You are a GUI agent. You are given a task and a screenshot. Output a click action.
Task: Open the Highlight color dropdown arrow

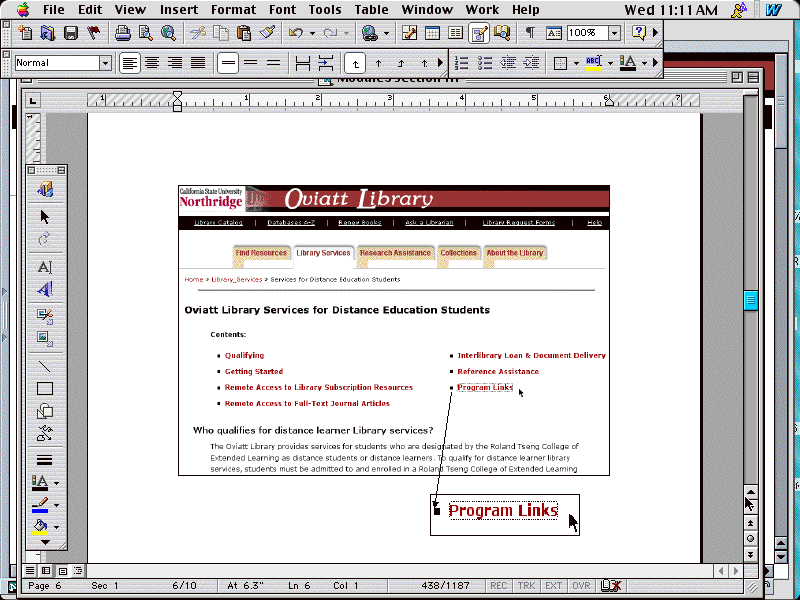(610, 63)
